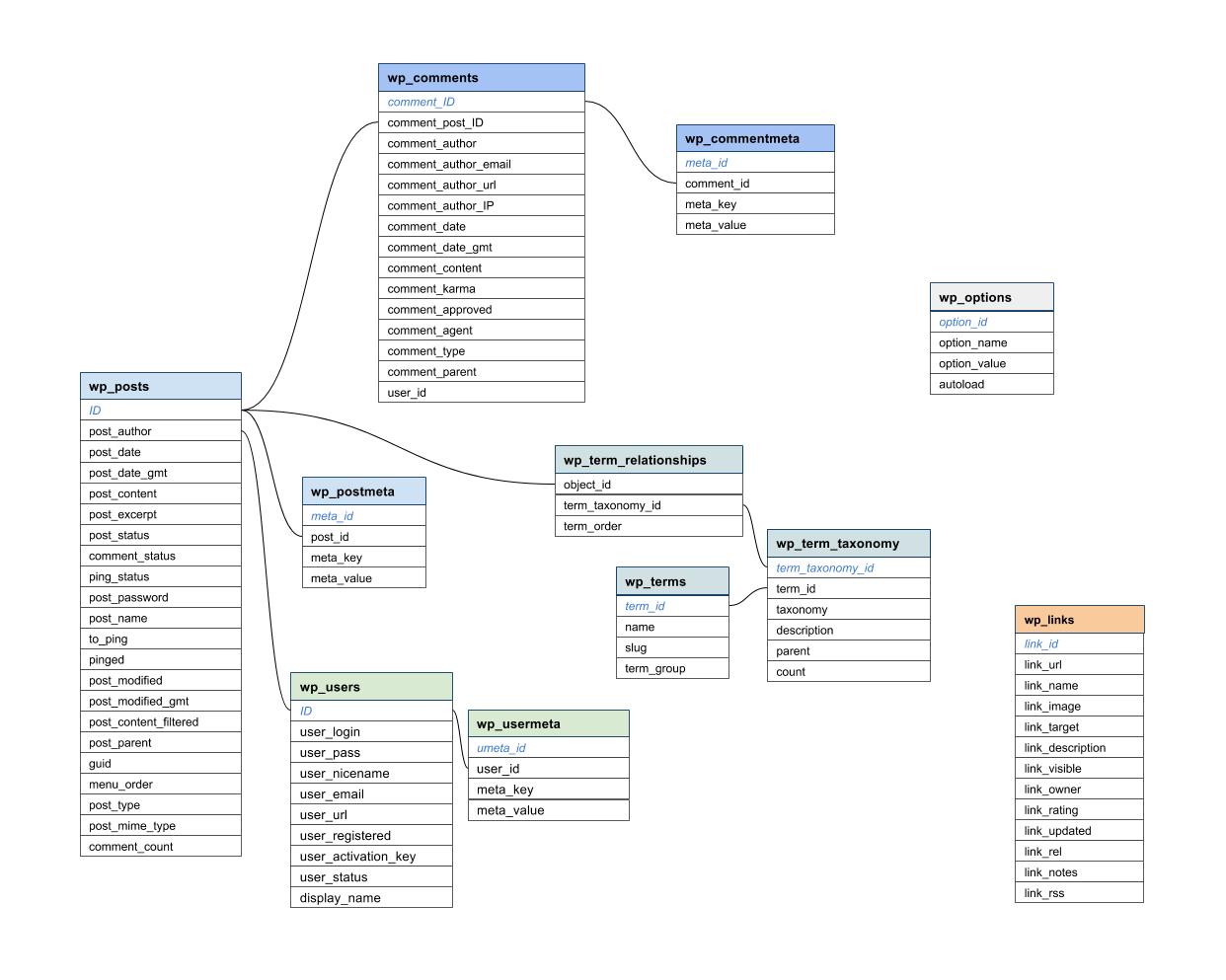Select the post_author field

pos(161,431)
